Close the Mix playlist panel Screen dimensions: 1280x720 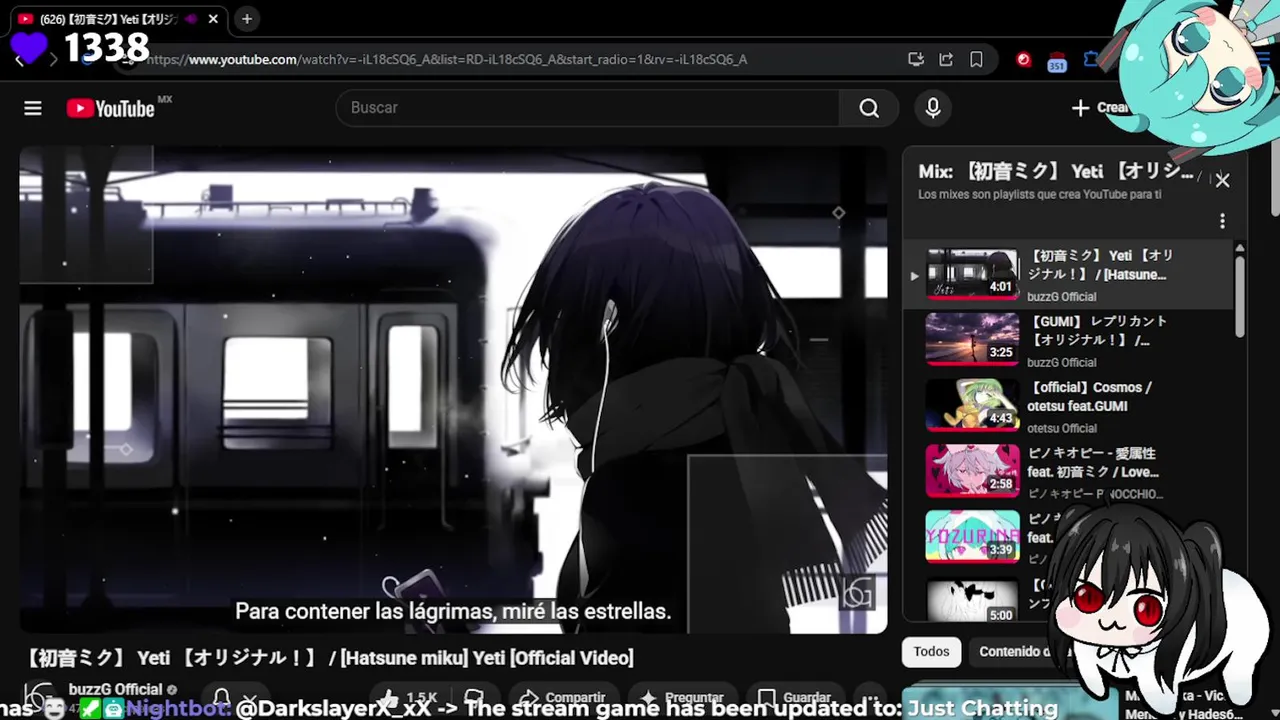click(1222, 180)
